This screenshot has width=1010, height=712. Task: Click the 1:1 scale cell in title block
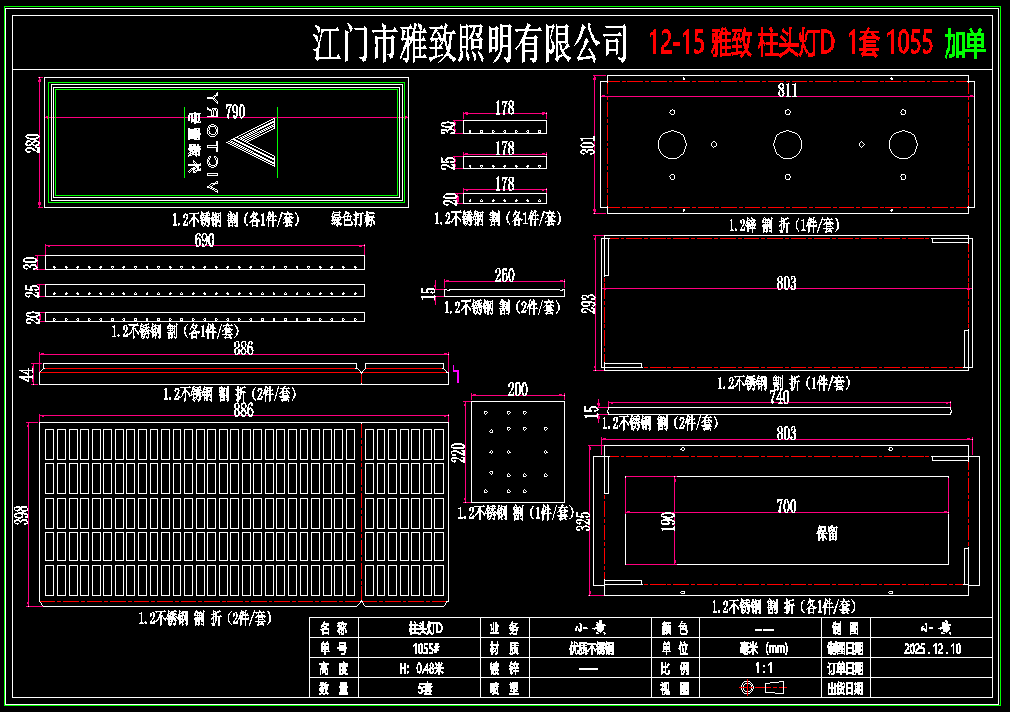pos(763,668)
